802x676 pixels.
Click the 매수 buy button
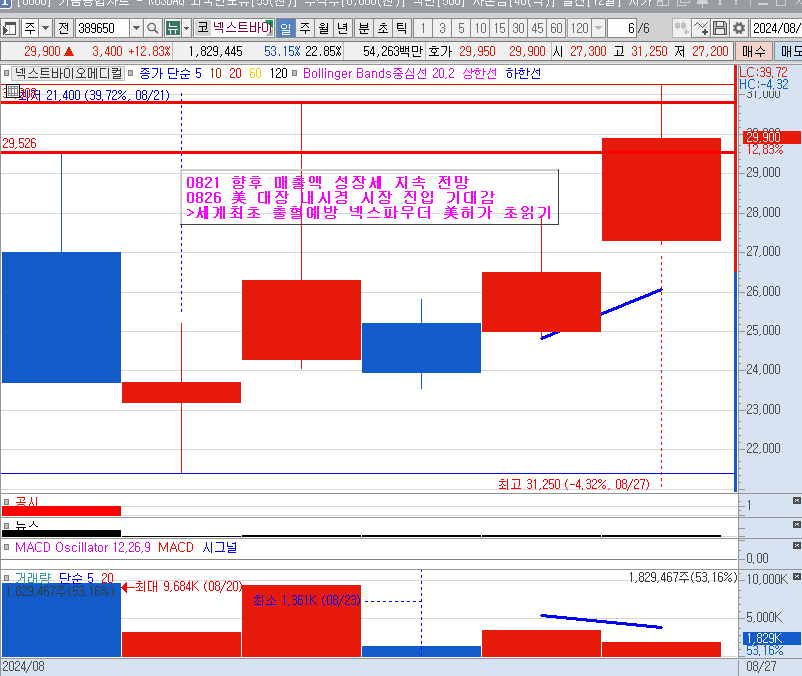[x=755, y=51]
